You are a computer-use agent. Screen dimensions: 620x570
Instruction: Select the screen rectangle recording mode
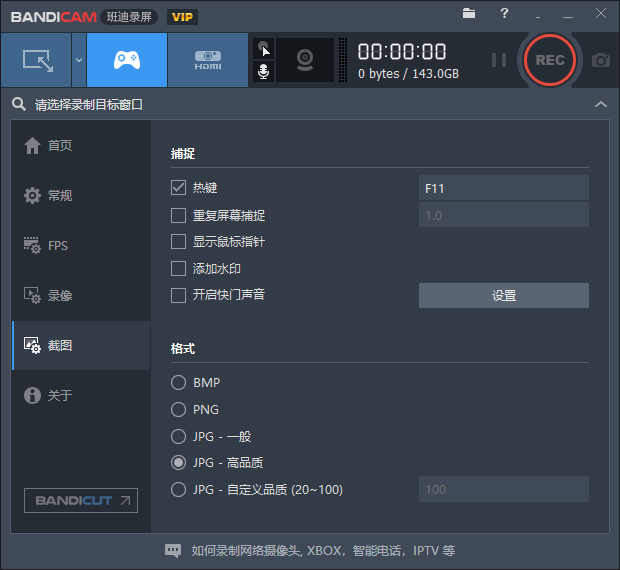pos(36,60)
